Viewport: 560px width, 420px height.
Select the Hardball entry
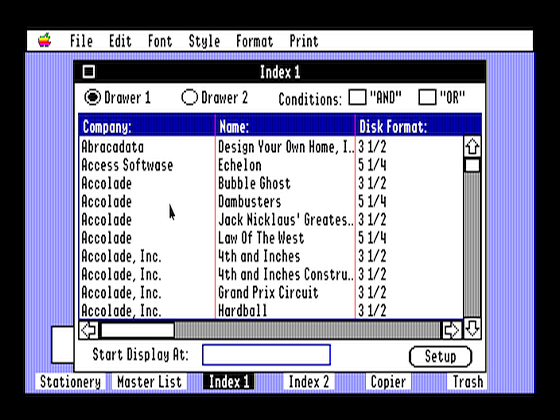tap(242, 311)
